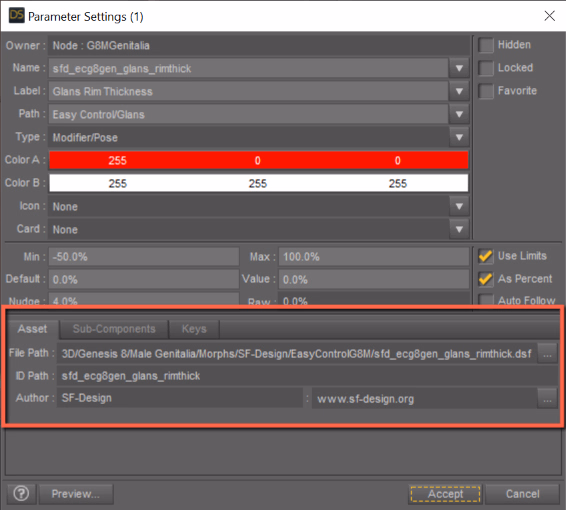This screenshot has height=510, width=566.
Task: Mark parameter as Favorite
Action: pos(486,91)
